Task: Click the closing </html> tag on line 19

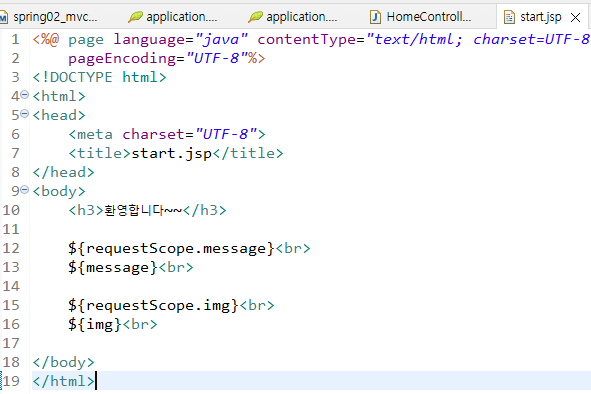Action: (63, 381)
